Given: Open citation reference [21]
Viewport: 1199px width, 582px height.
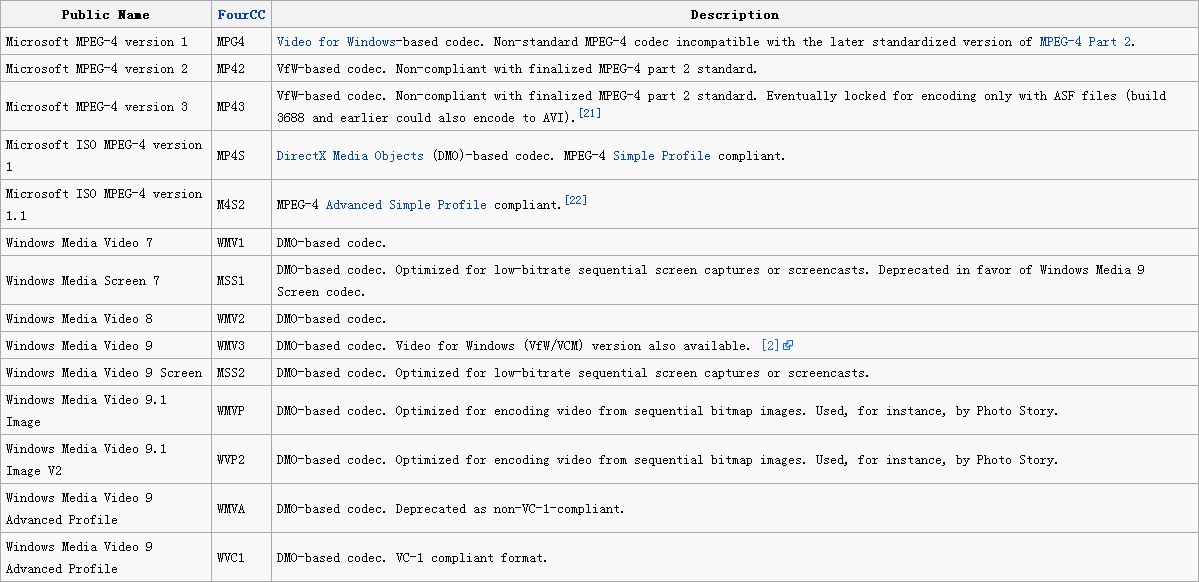Looking at the screenshot, I should 589,113.
